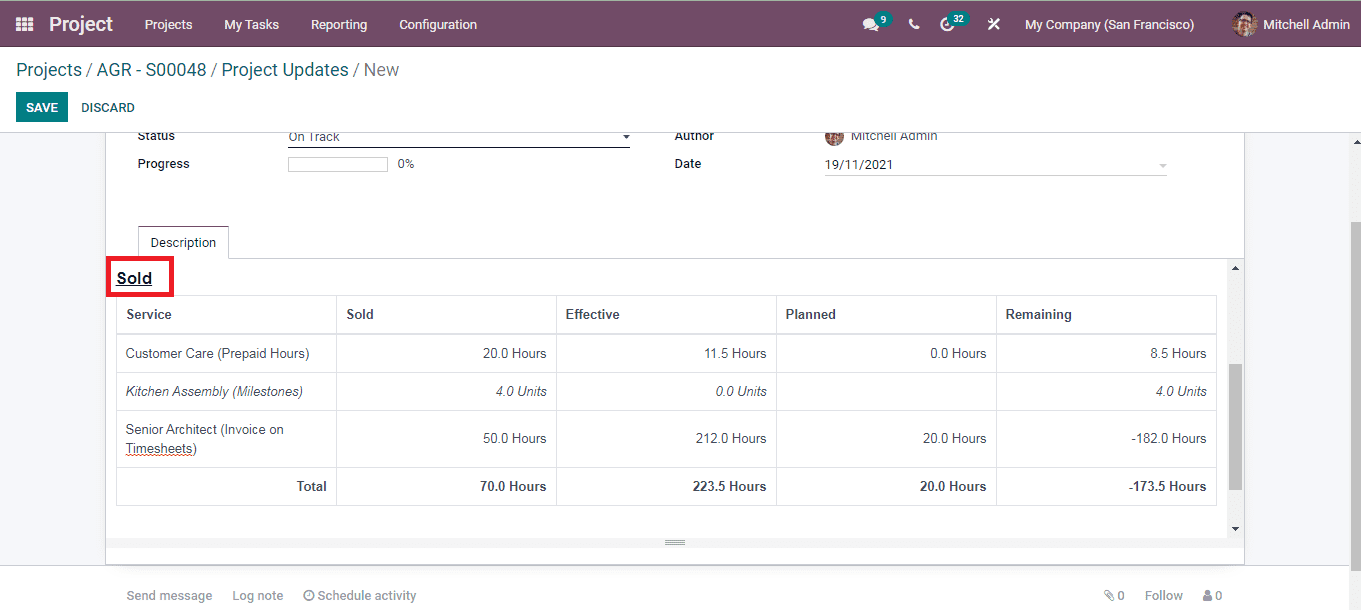Viewport: 1361px width, 610px height.
Task: Open the developer tools wrench menu
Action: point(993,23)
